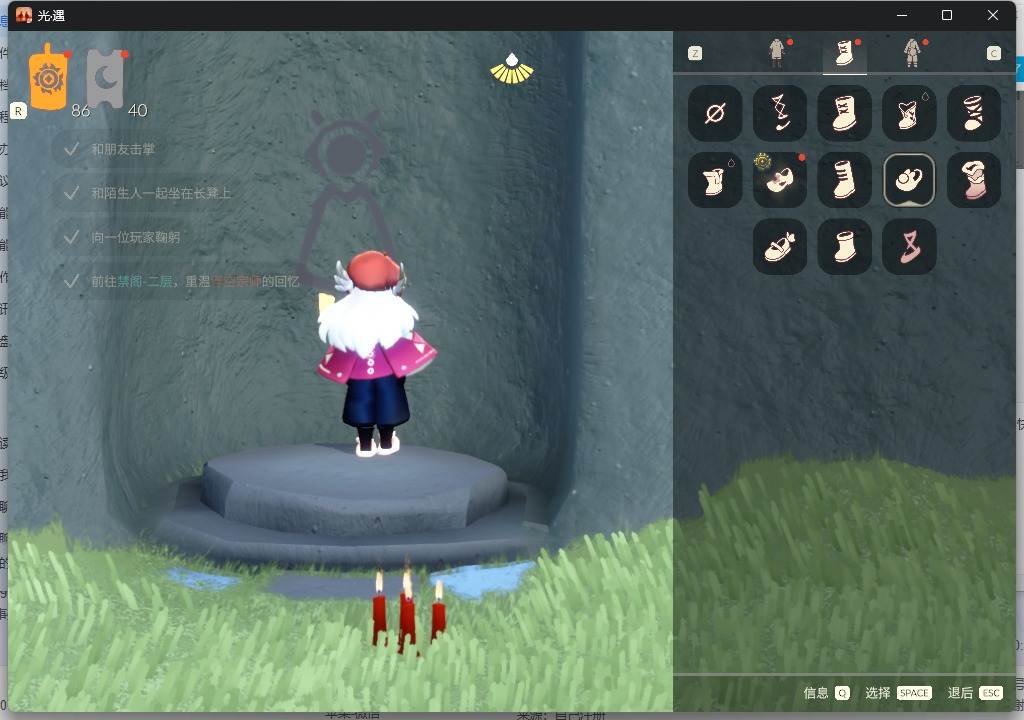
Task: Pick the pink ribbon ballet shoe
Action: 909,246
